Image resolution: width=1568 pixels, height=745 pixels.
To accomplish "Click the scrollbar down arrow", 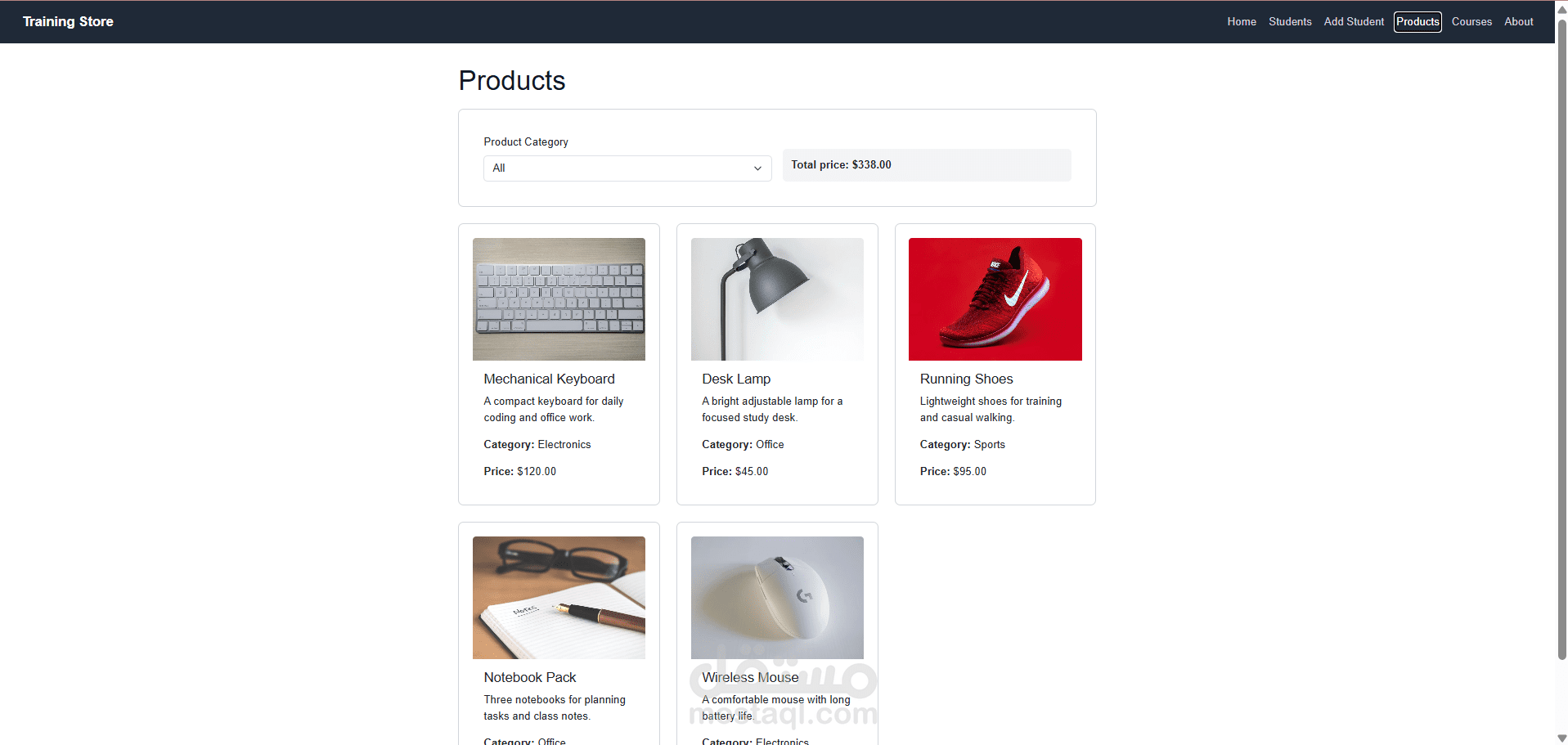I will [x=1561, y=738].
